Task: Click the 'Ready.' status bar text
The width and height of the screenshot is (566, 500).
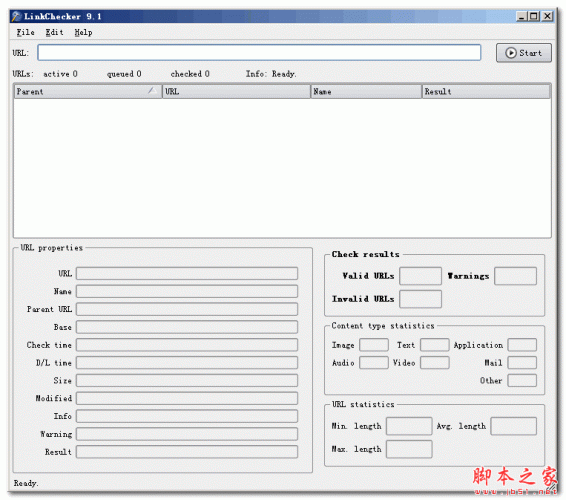Action: (26, 483)
